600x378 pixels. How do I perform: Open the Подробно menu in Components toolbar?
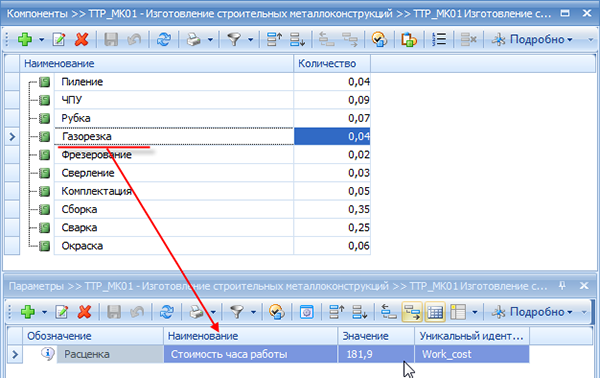coord(533,39)
